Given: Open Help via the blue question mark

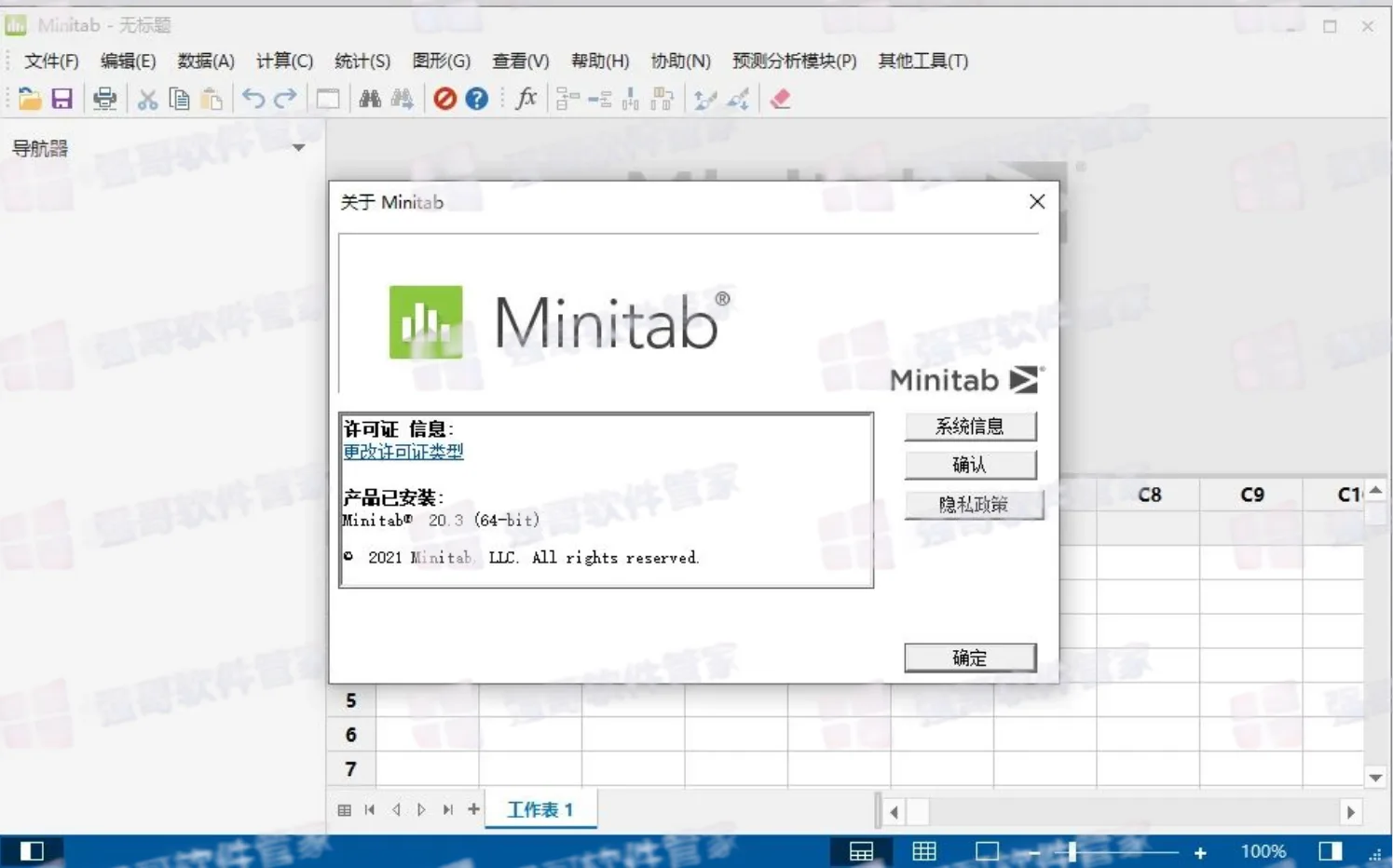Looking at the screenshot, I should (x=476, y=99).
